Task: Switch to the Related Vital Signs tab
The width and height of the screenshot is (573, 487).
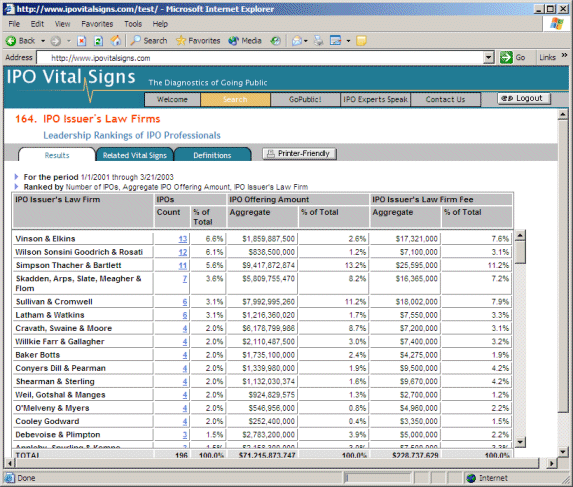Action: coord(134,155)
